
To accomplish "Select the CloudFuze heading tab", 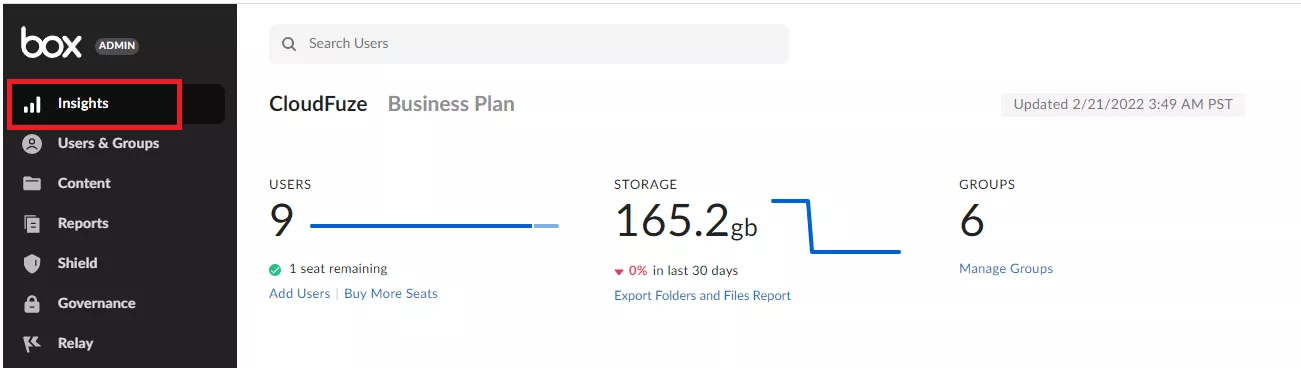I will point(318,104).
